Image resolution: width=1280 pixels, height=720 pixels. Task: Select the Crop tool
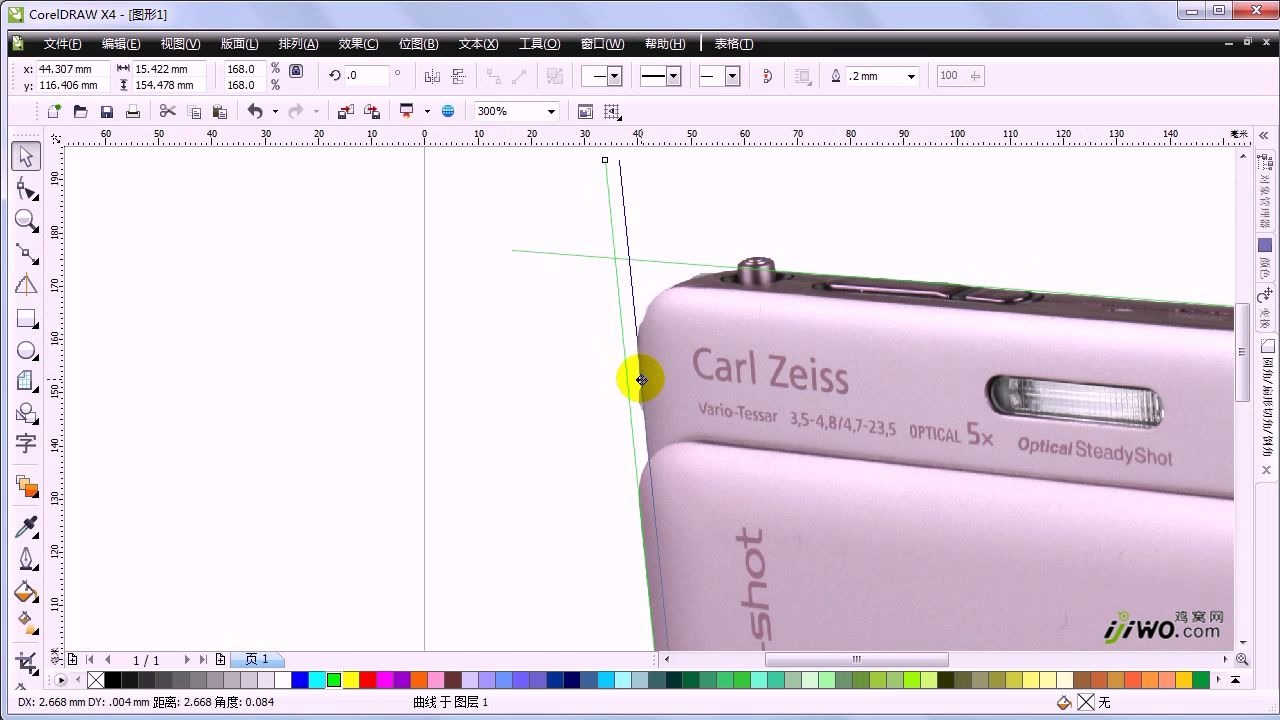pyautogui.click(x=26, y=662)
